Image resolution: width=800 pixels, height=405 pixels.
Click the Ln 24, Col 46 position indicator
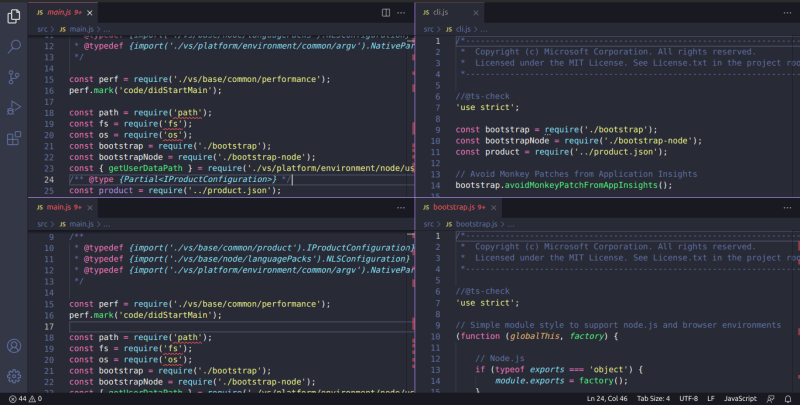[608, 399]
